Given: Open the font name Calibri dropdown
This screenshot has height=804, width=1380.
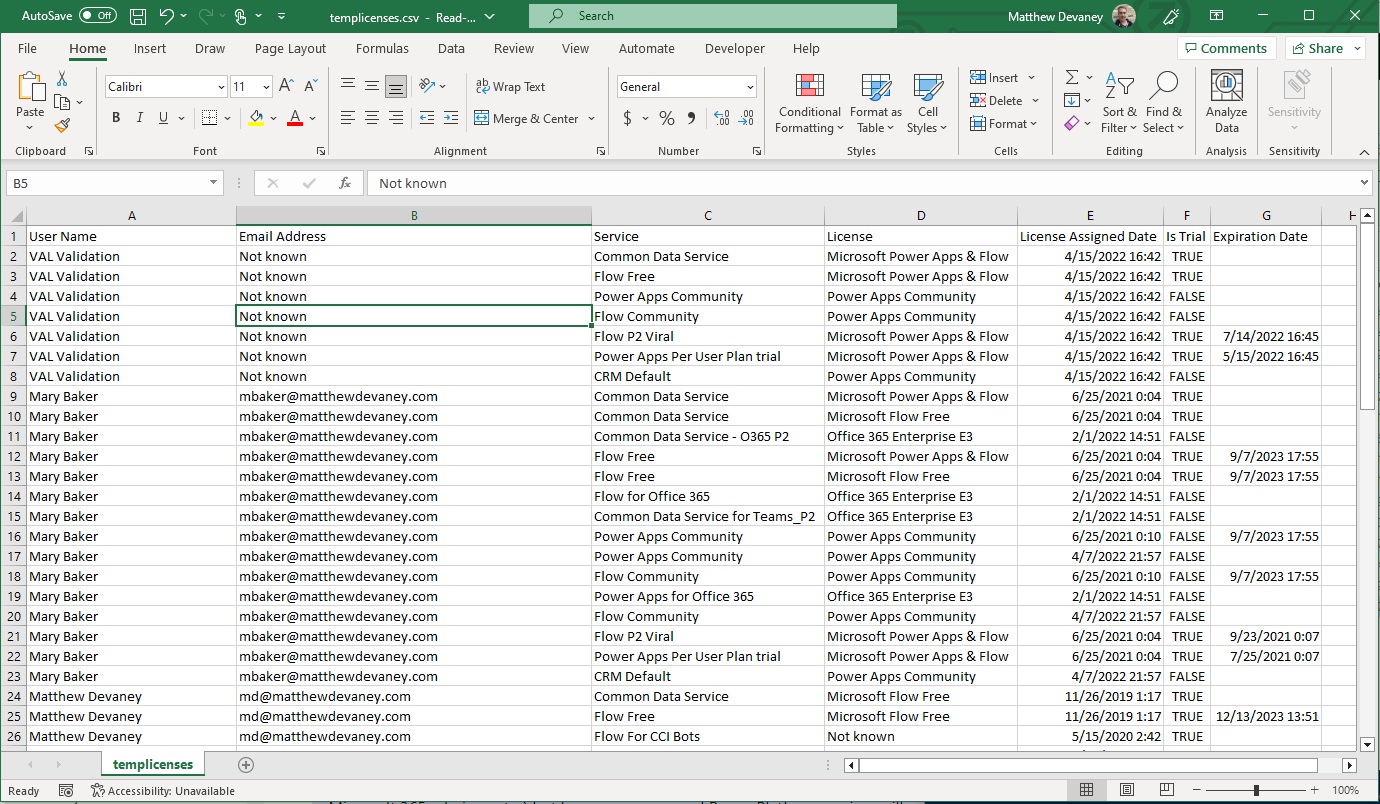Looking at the screenshot, I should coord(221,87).
